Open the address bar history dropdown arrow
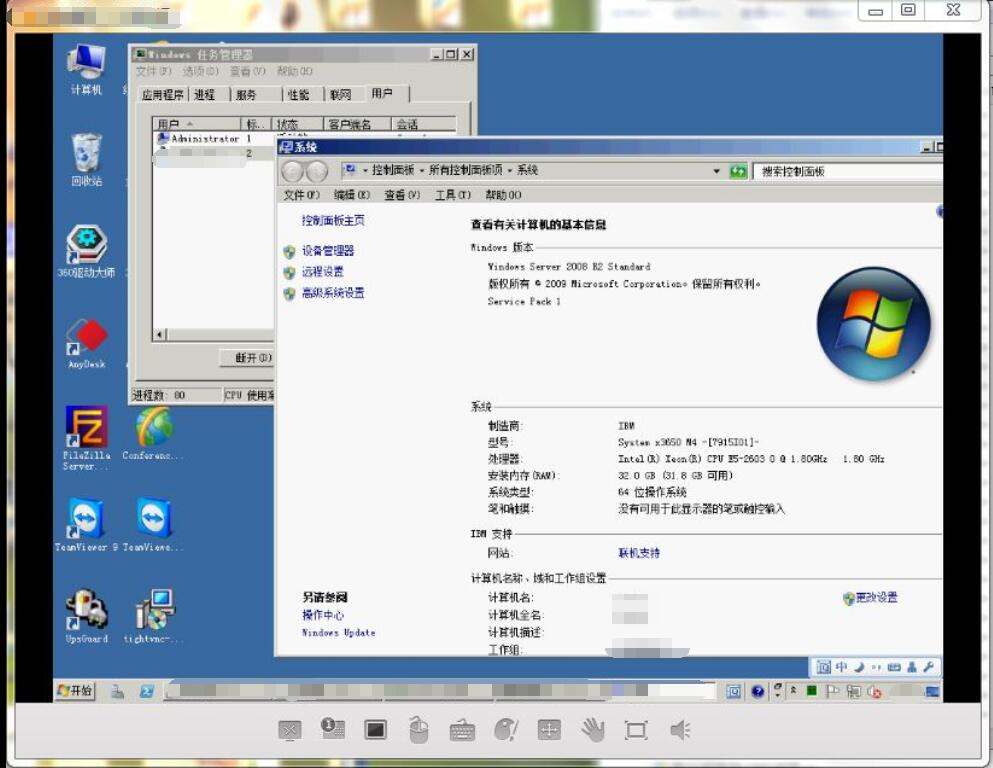Viewport: 993px width, 768px height. pos(716,171)
